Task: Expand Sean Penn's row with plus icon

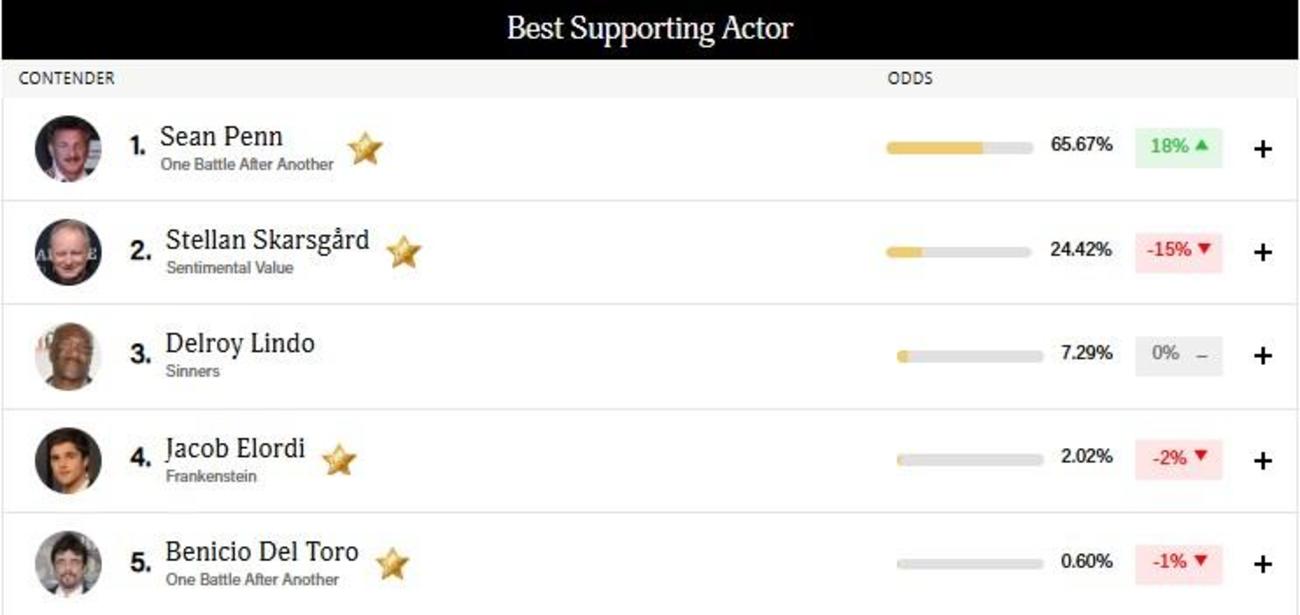Action: point(1263,149)
